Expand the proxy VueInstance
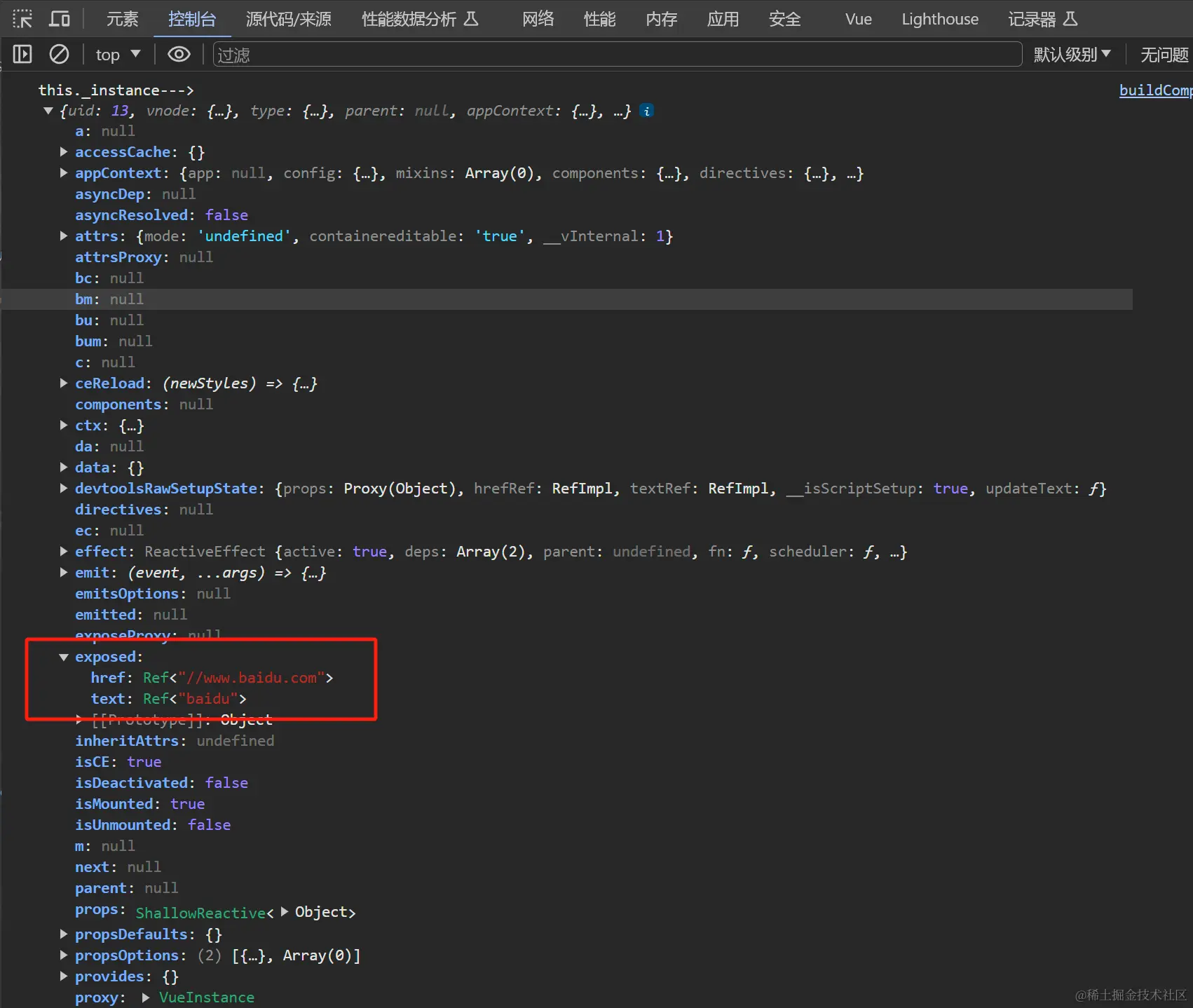Viewport: 1193px width, 1008px height. (146, 997)
